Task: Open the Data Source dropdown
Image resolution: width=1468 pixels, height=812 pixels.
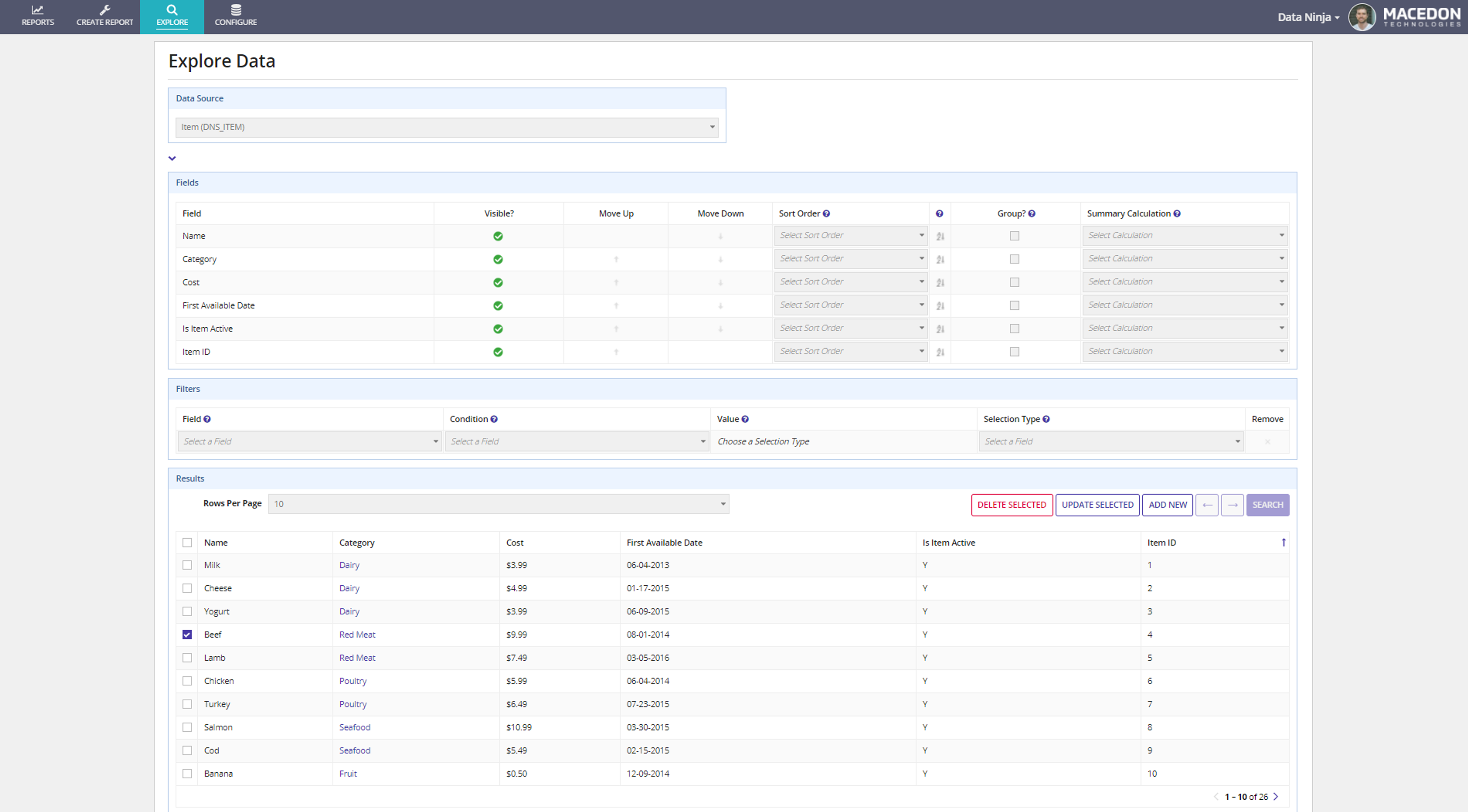Action: (447, 127)
